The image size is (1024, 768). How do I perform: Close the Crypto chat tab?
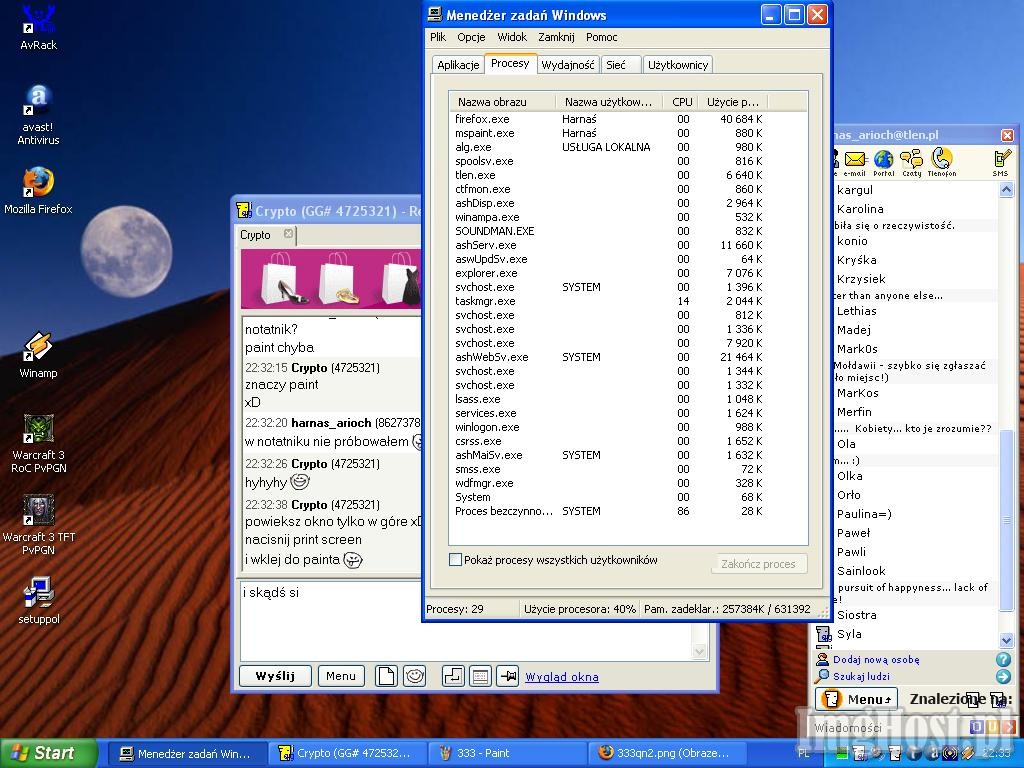[x=288, y=234]
